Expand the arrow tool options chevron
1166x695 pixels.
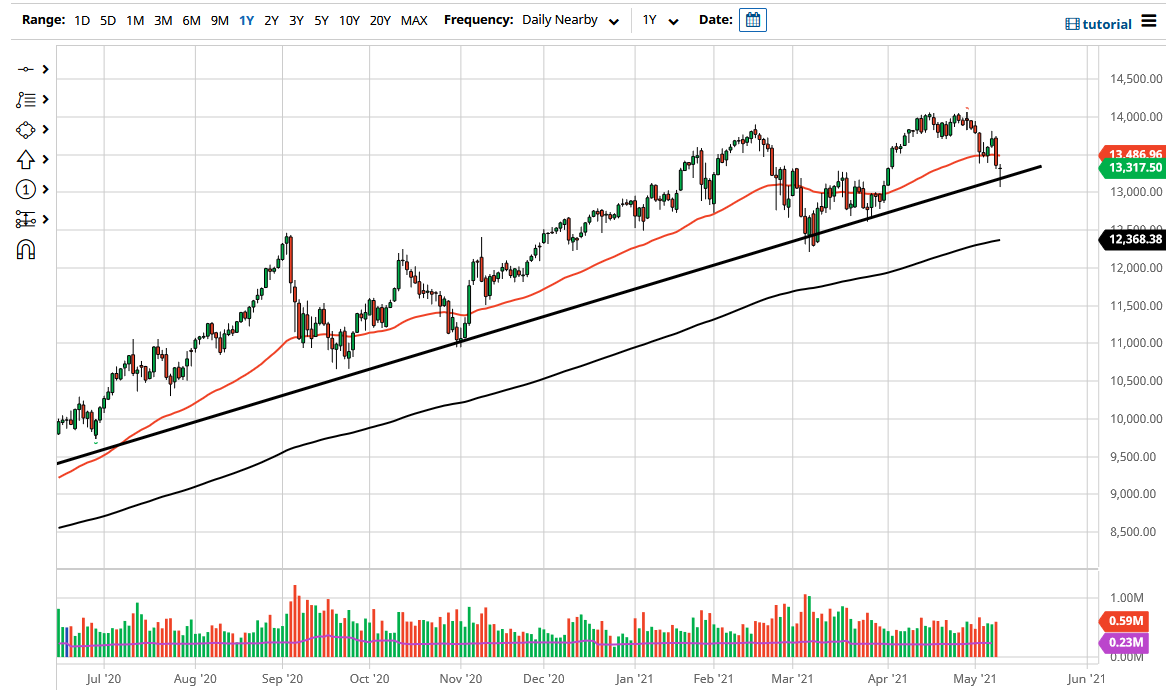pos(44,159)
